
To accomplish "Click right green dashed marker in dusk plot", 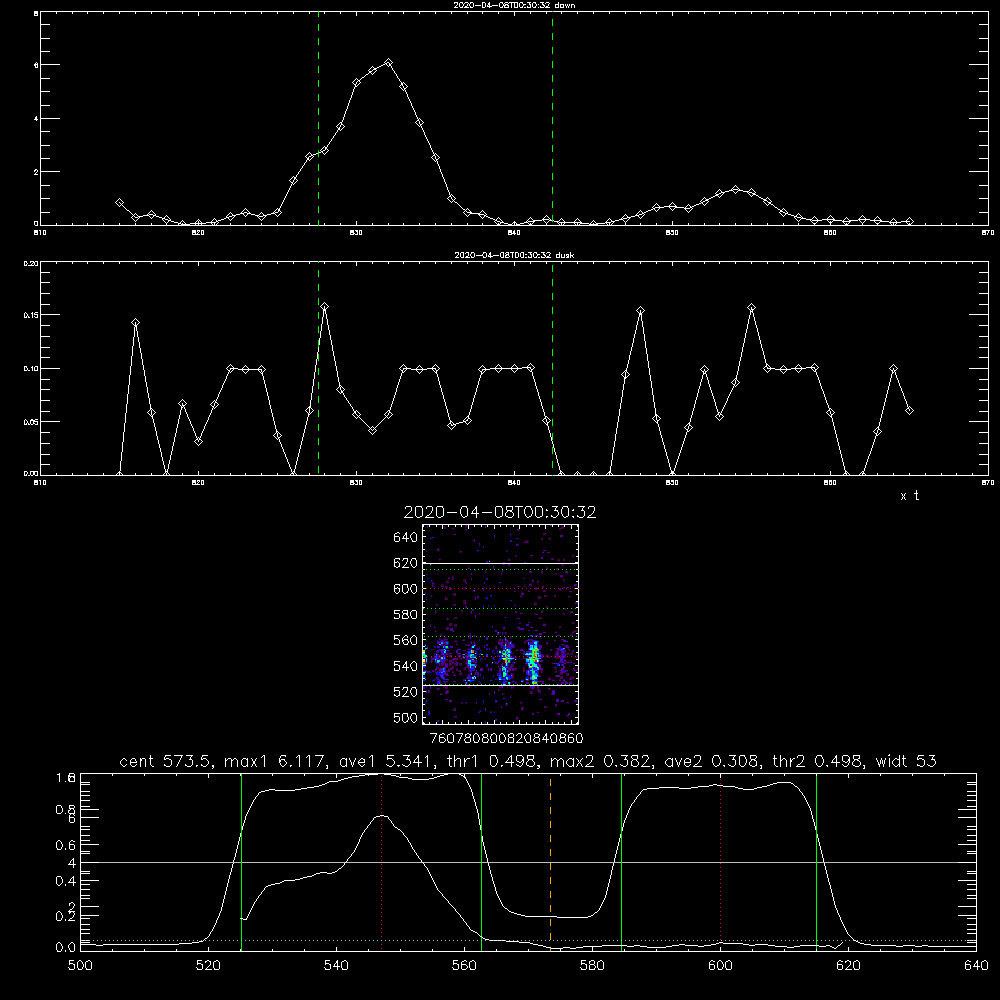I will point(552,368).
